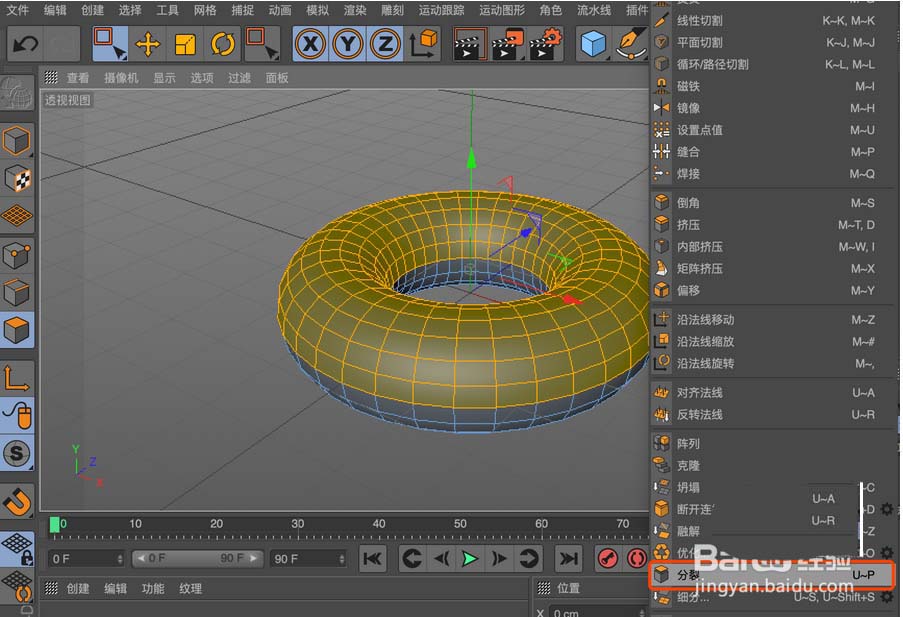Choose 线性切割 from the mesh menu
903x617 pixels.
click(773, 21)
